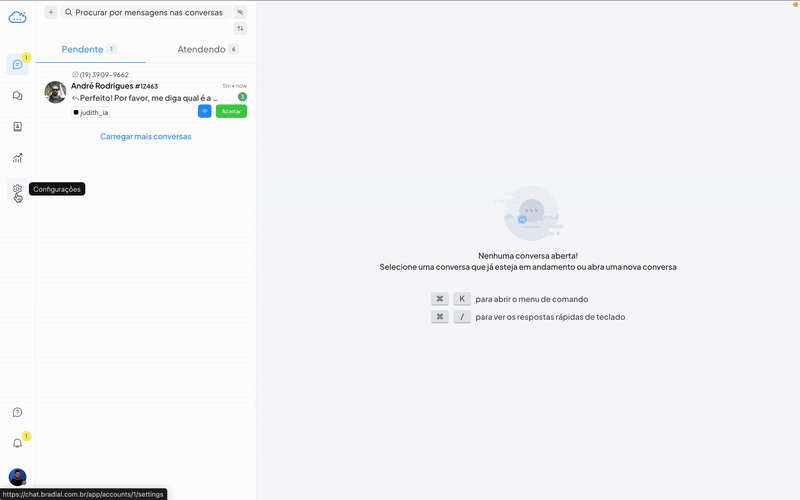Click the conversation search field
800x500 pixels.
point(148,12)
